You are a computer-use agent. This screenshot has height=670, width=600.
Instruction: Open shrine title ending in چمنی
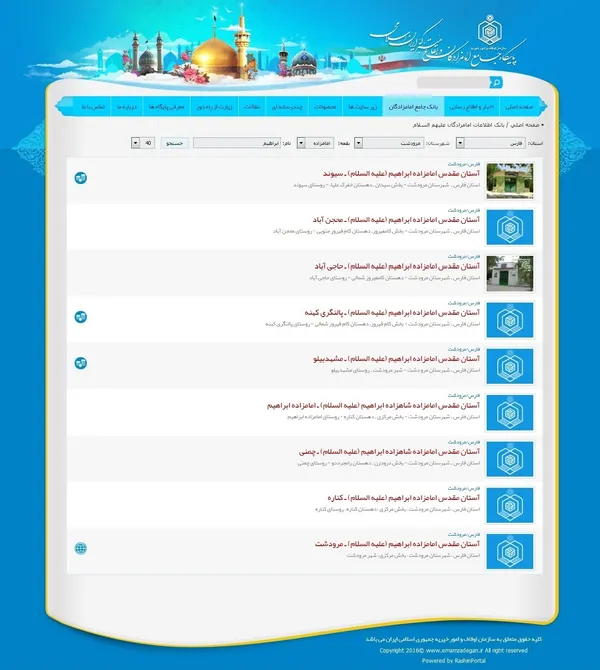coord(389,451)
